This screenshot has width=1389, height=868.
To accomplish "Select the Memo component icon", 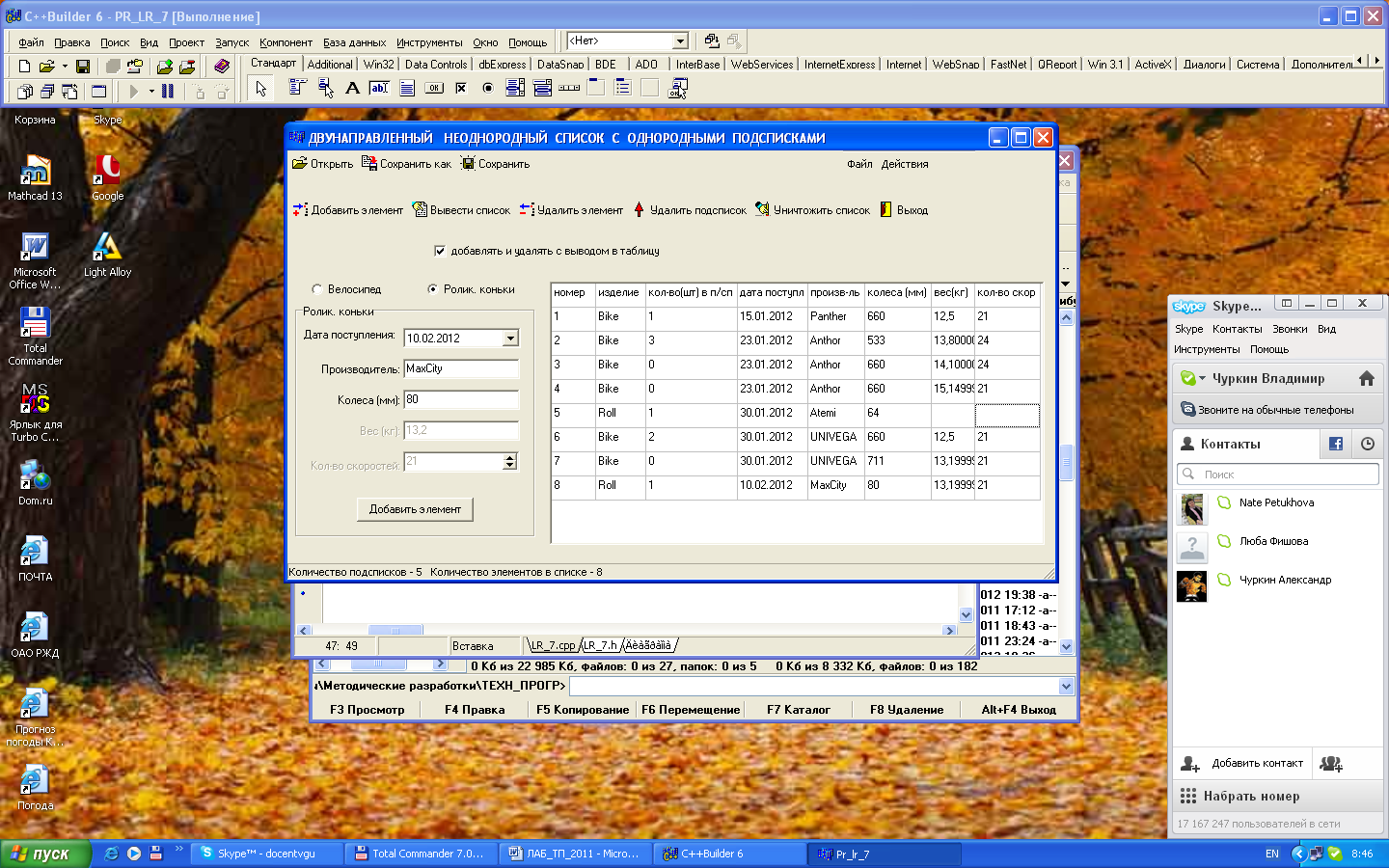I will pyautogui.click(x=407, y=88).
